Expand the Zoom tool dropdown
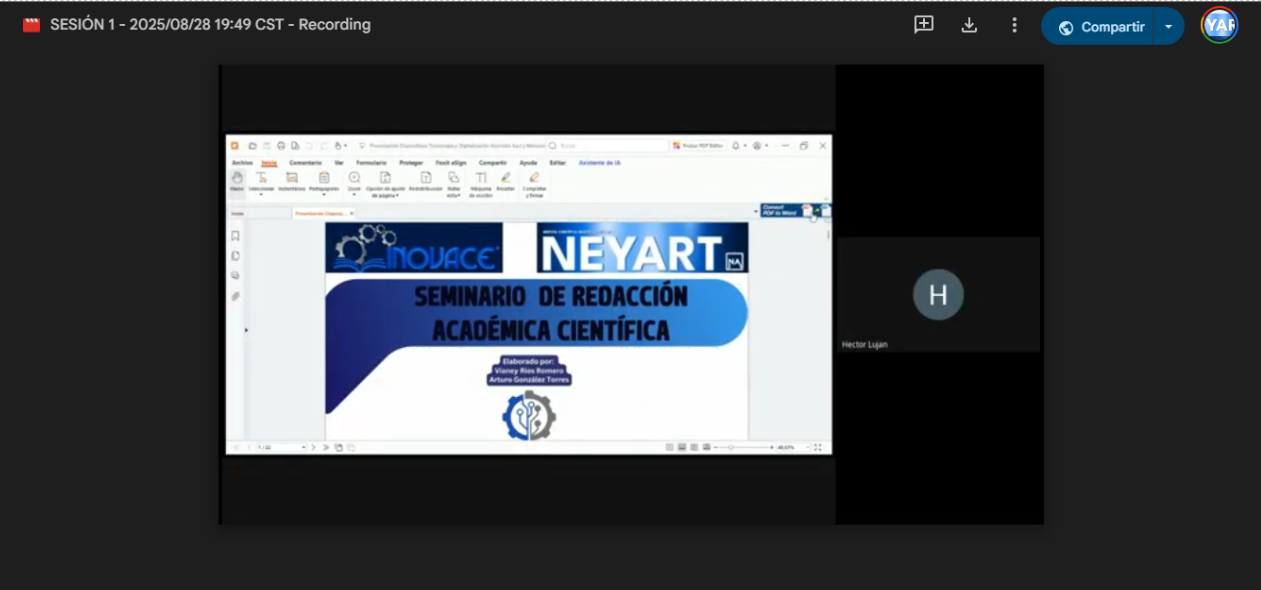Screen dimensions: 1261x590 (354, 194)
